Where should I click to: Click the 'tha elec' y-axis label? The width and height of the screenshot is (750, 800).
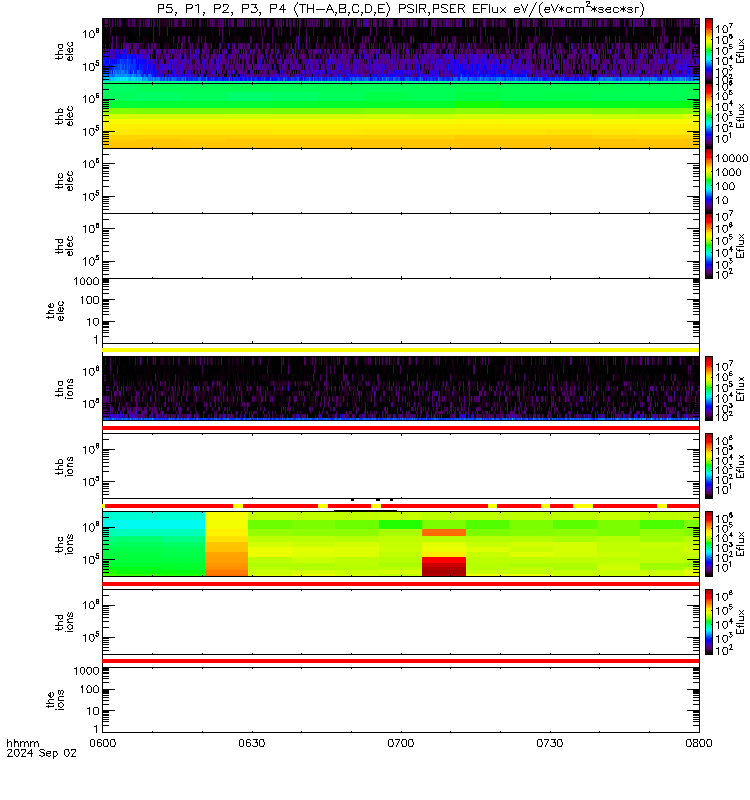click(x=64, y=51)
